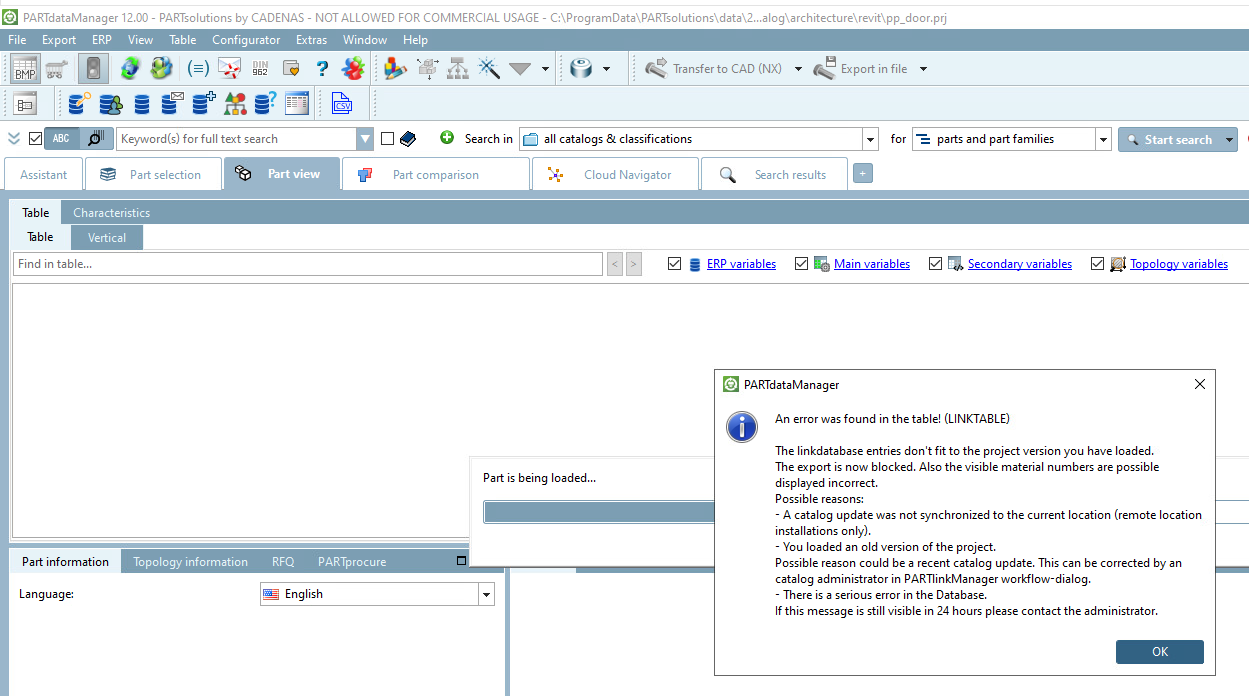Viewport: 1249px width, 696px height.
Task: Click the colored blocks with pencil icon
Action: tap(396, 69)
